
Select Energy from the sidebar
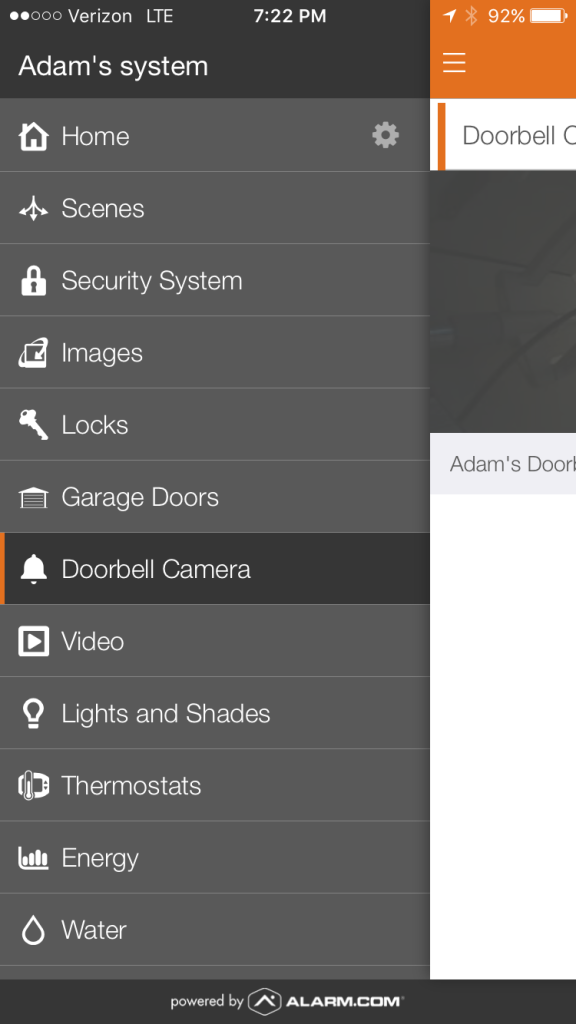click(x=215, y=857)
